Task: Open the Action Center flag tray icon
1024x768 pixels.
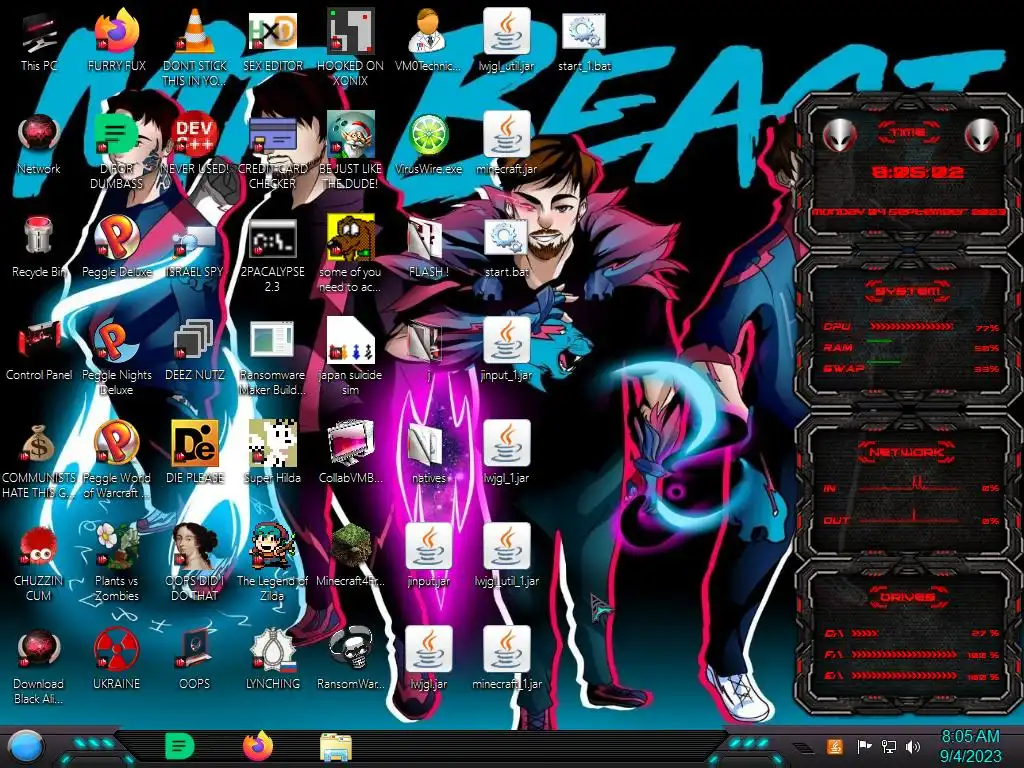Action: 864,746
